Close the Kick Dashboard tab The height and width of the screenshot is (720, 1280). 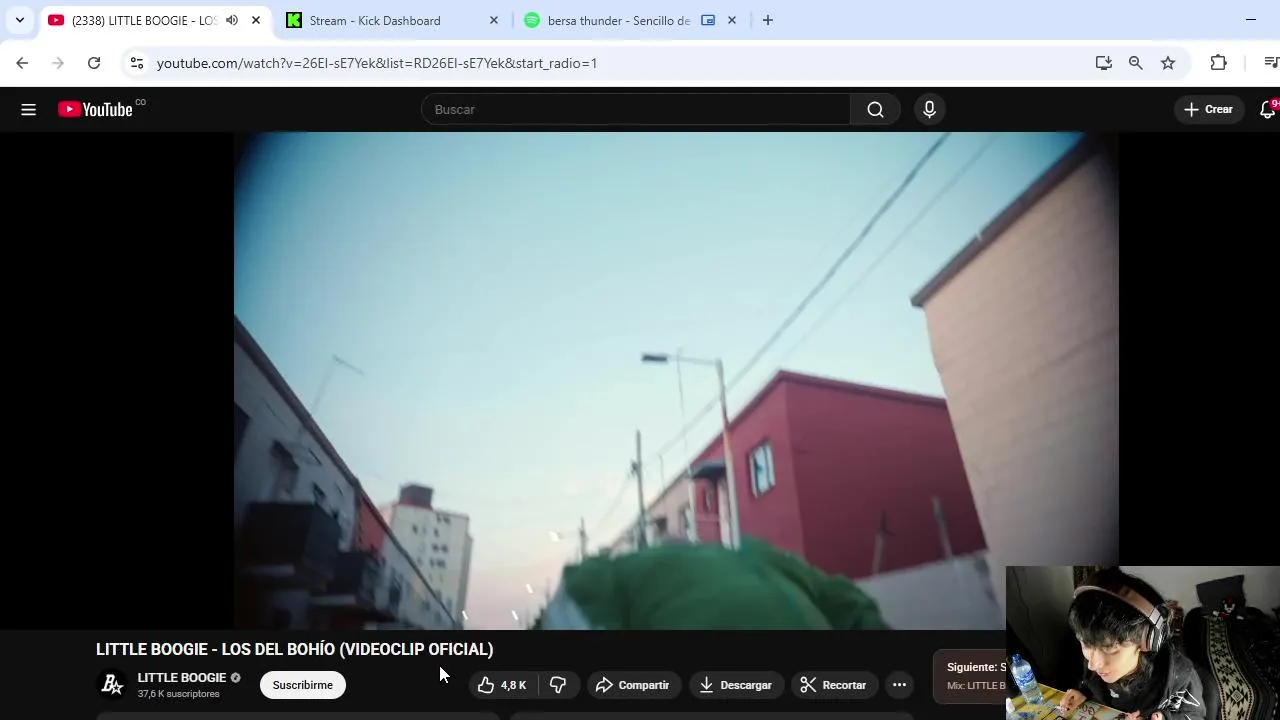point(493,20)
